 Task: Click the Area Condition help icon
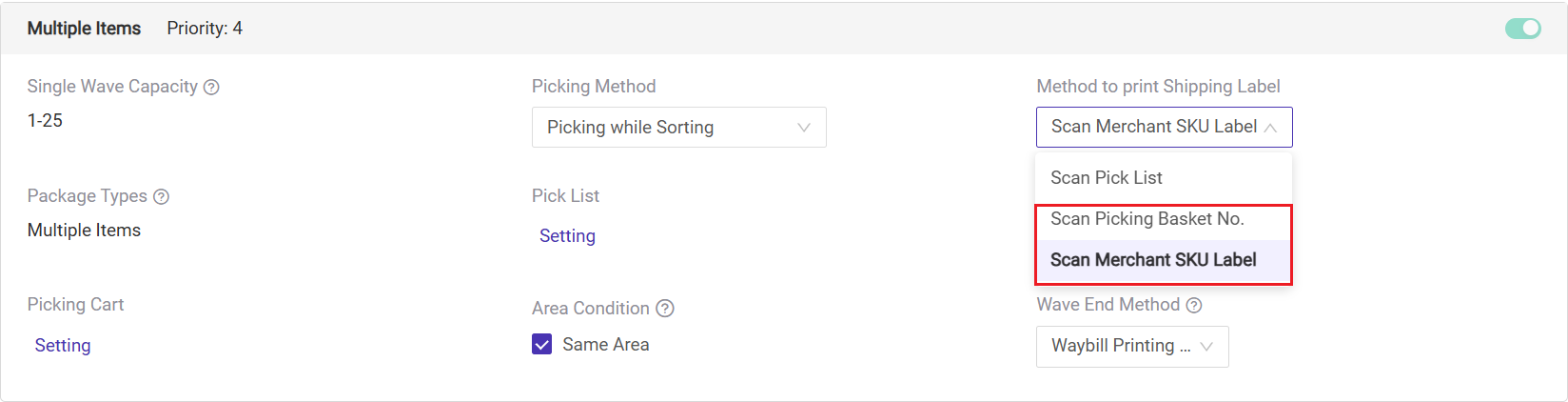point(666,308)
